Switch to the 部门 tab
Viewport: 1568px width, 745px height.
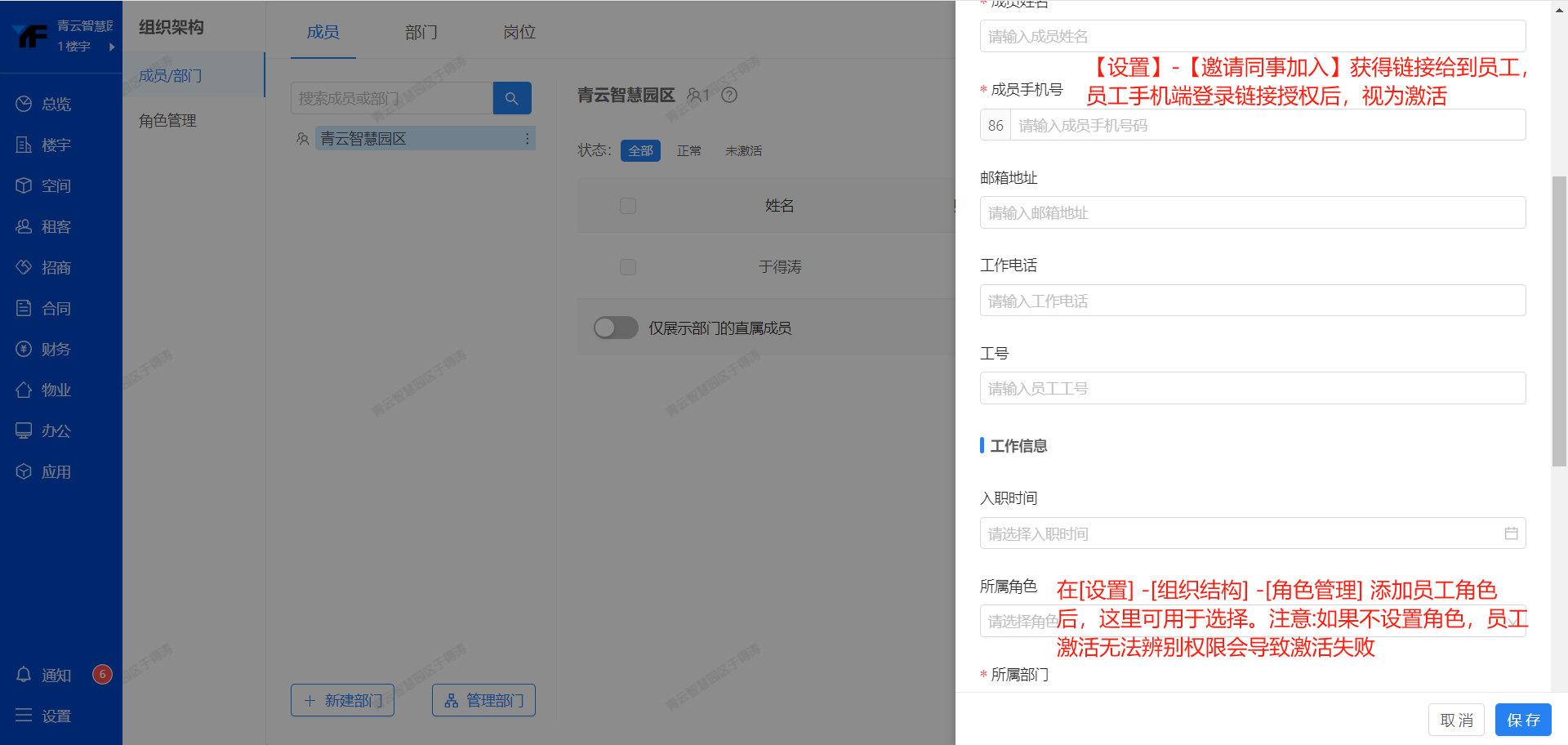coord(421,32)
